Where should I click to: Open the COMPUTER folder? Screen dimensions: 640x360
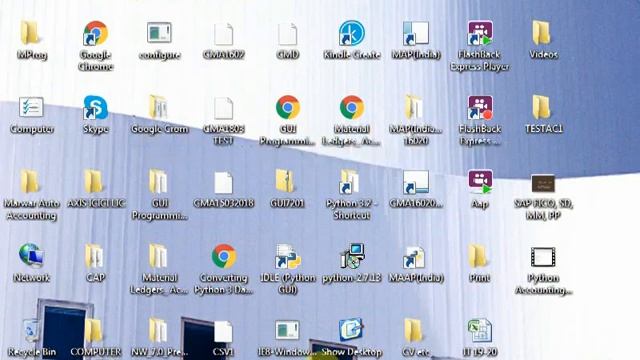[94, 331]
